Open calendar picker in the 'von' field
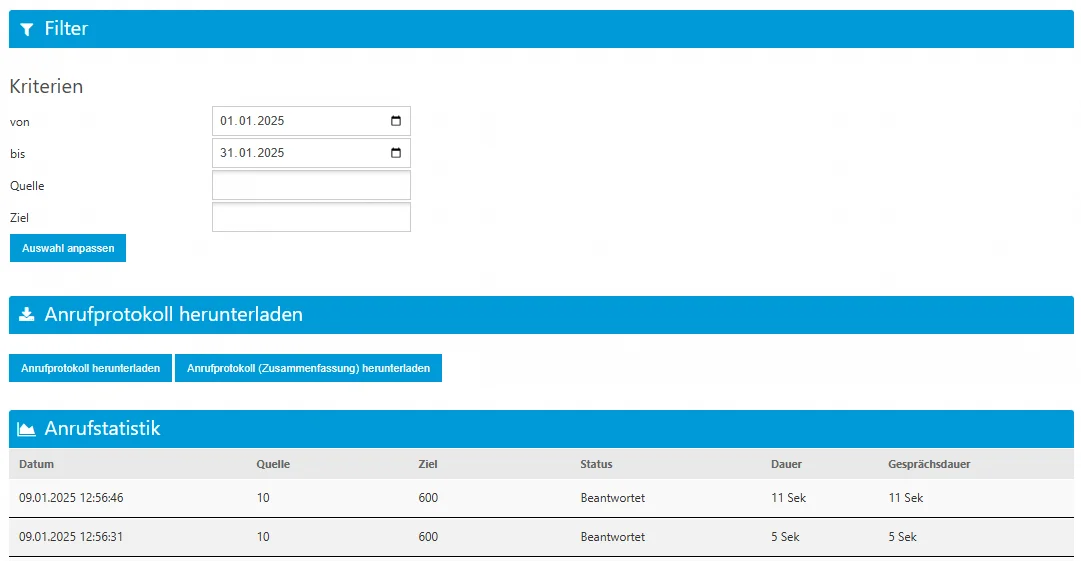Viewport: 1081px width, 561px height. 396,121
